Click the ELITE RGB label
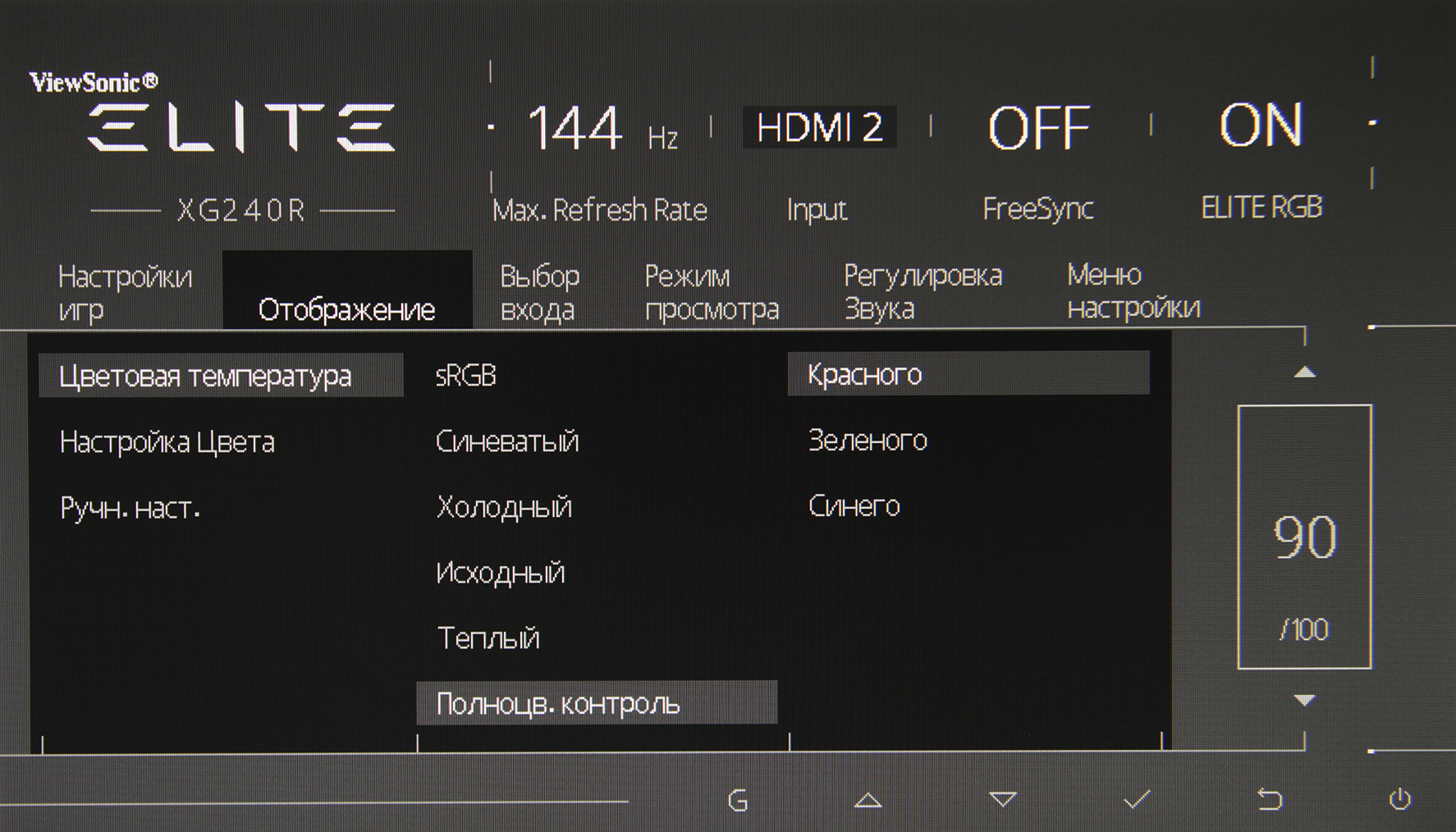This screenshot has height=832, width=1456. pyautogui.click(x=1261, y=208)
